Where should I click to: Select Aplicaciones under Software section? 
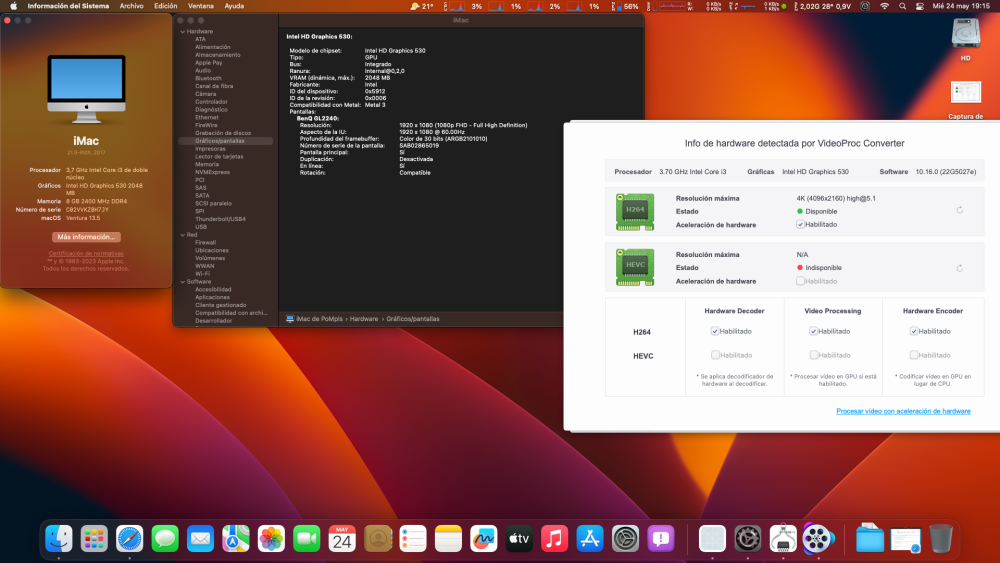[212, 297]
